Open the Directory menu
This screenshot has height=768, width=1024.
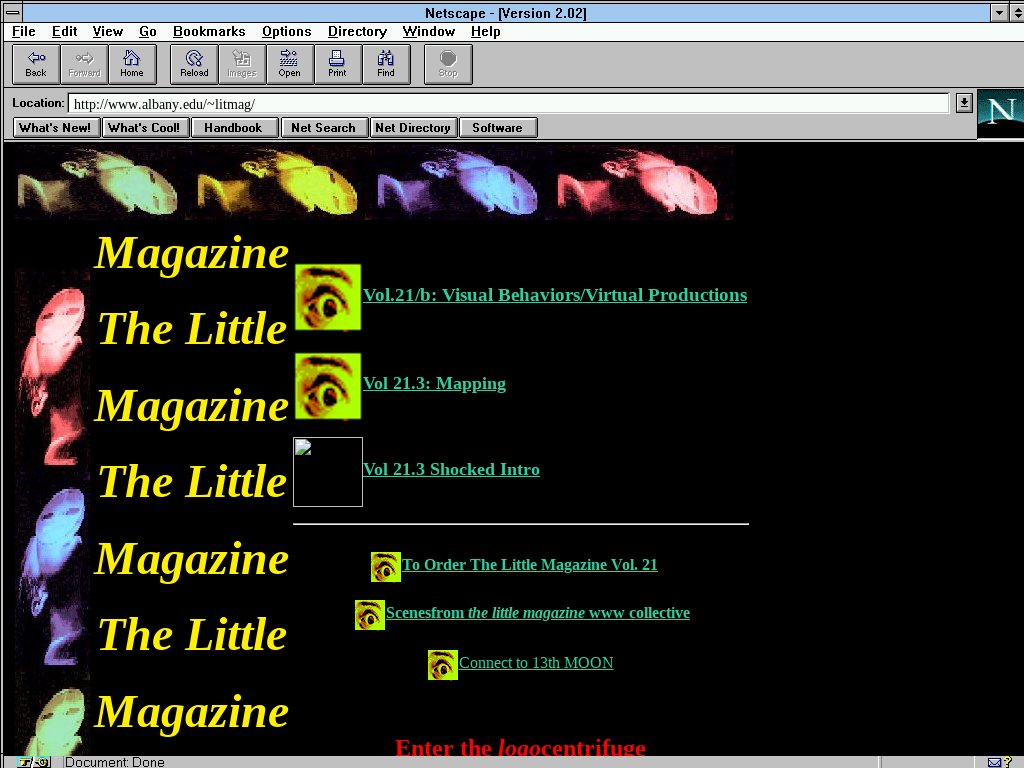coord(357,31)
